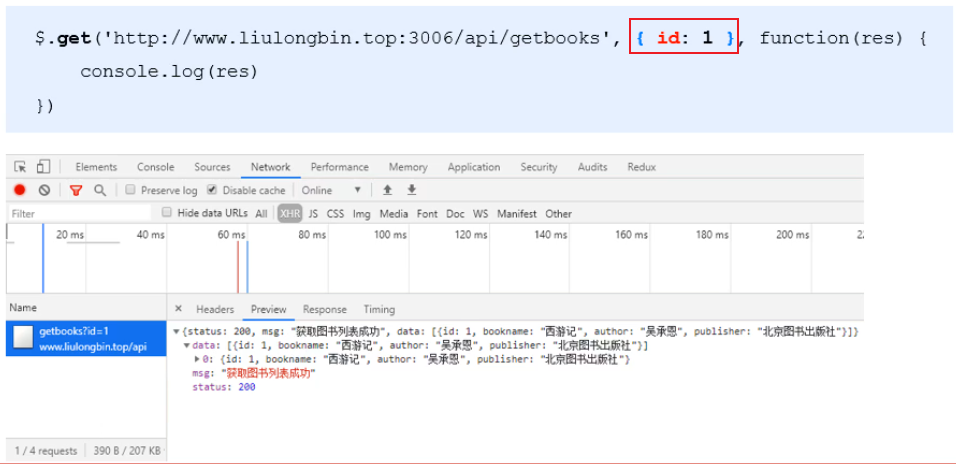Click the red record network log button
Screen dimensions: 956x464
tap(20, 190)
